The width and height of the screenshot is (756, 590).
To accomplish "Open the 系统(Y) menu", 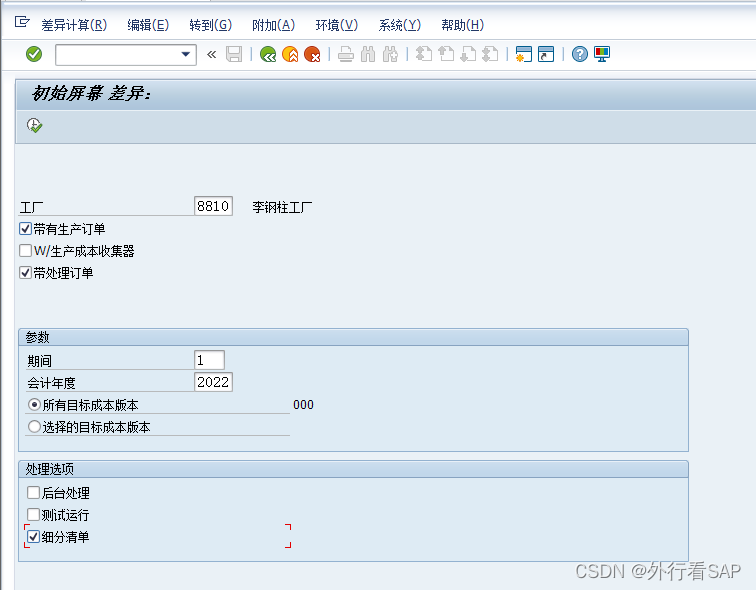I will (x=400, y=25).
